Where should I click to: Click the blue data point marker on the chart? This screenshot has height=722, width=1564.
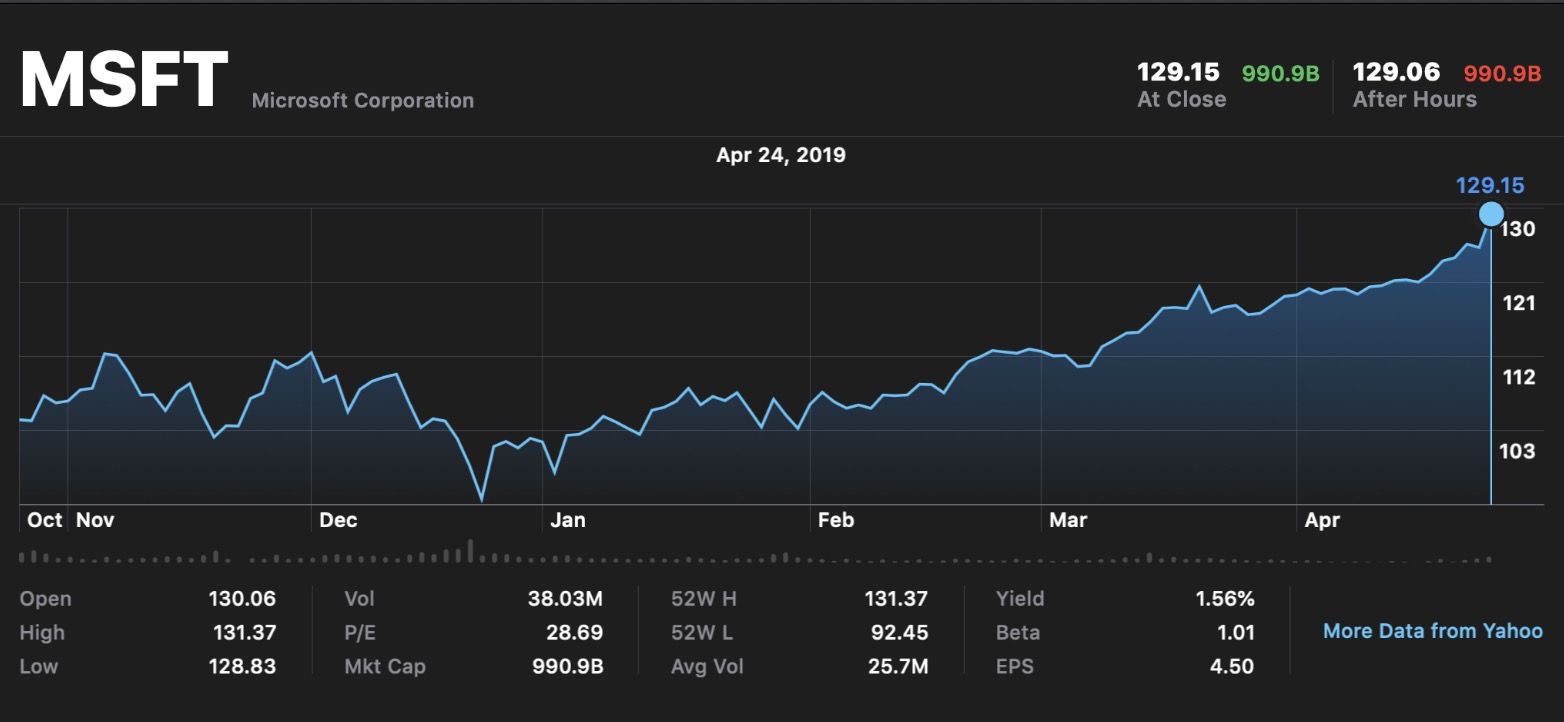(x=1490, y=214)
